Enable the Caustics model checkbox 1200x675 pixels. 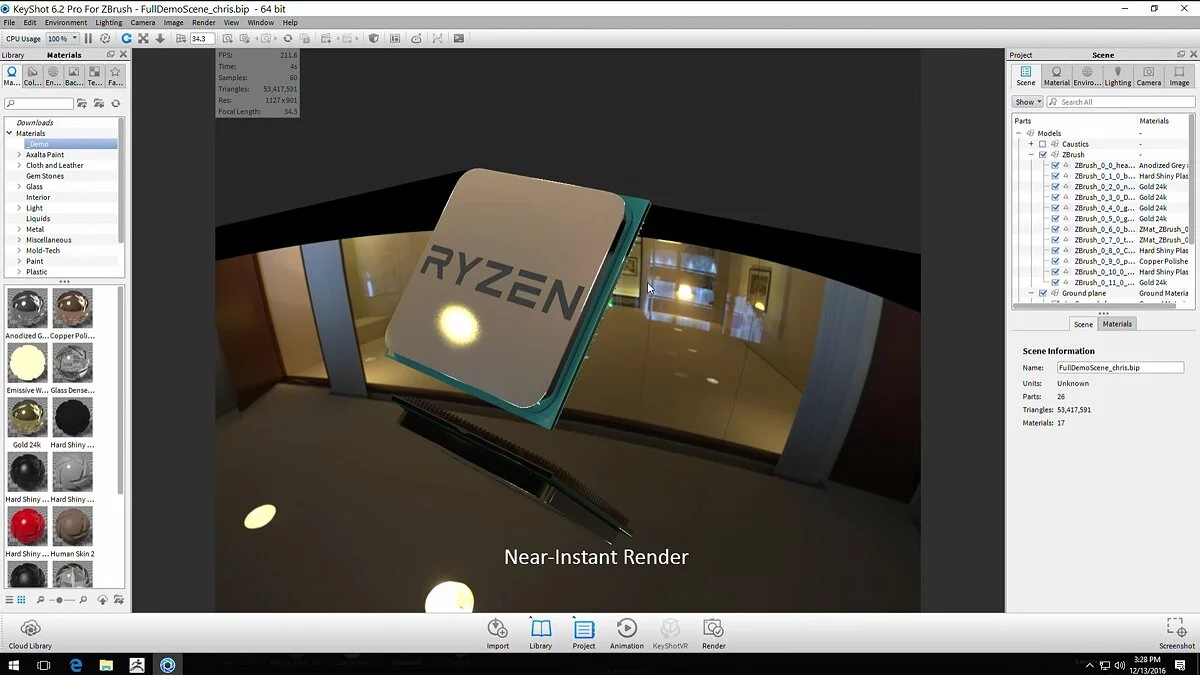(x=1042, y=144)
